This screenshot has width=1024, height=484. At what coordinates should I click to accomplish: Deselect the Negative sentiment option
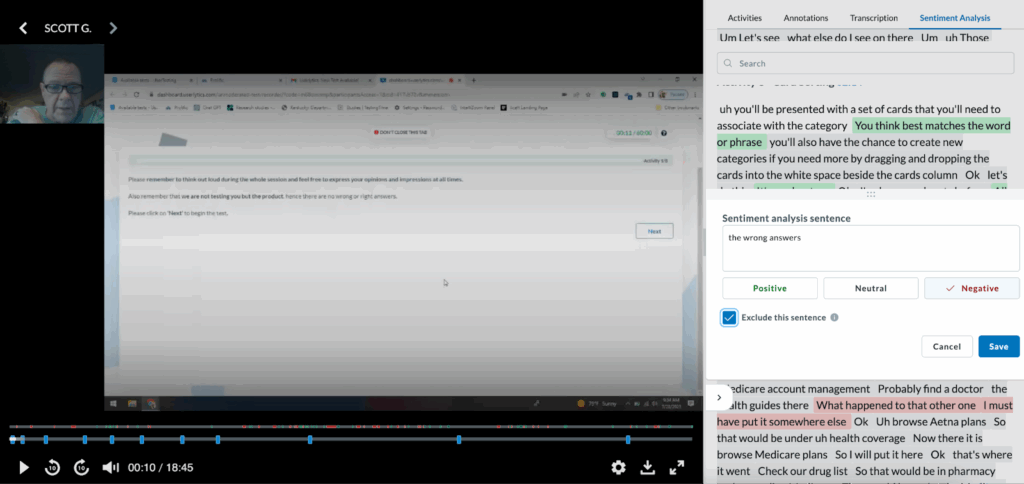(x=971, y=288)
